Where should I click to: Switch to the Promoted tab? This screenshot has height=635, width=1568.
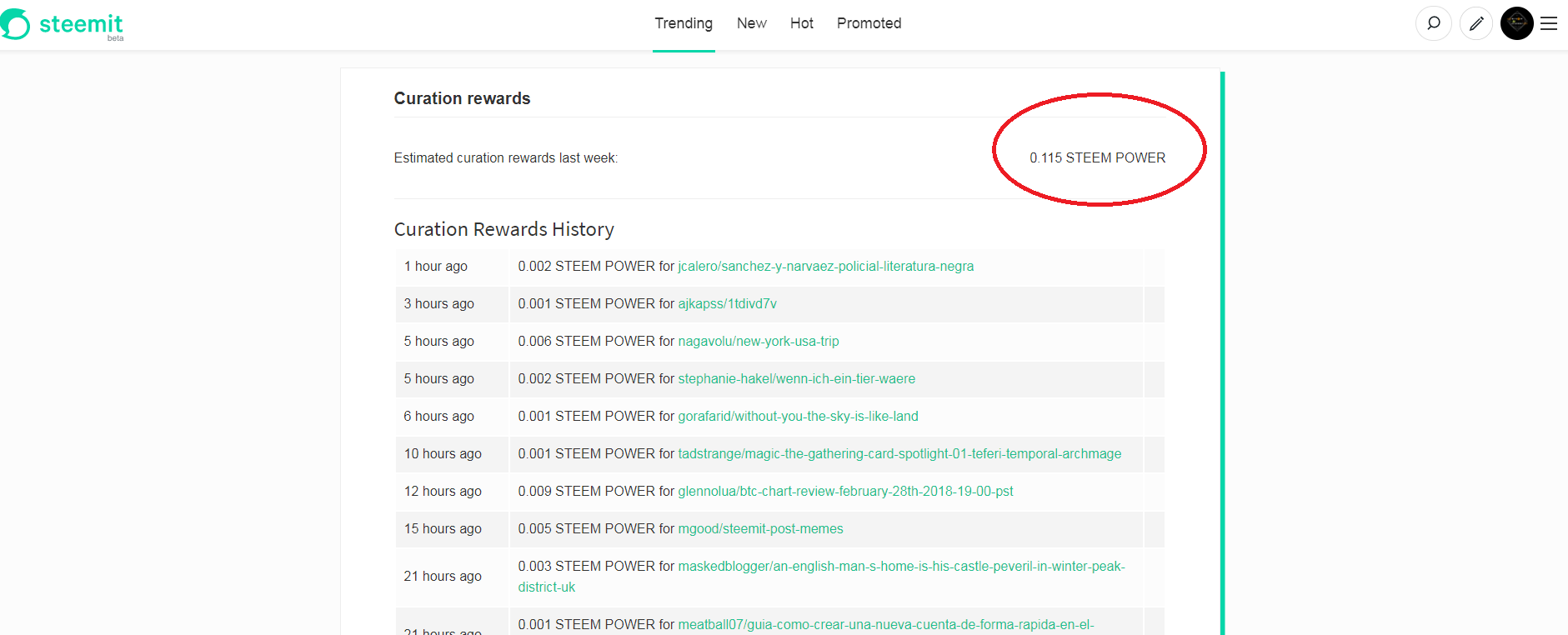869,23
